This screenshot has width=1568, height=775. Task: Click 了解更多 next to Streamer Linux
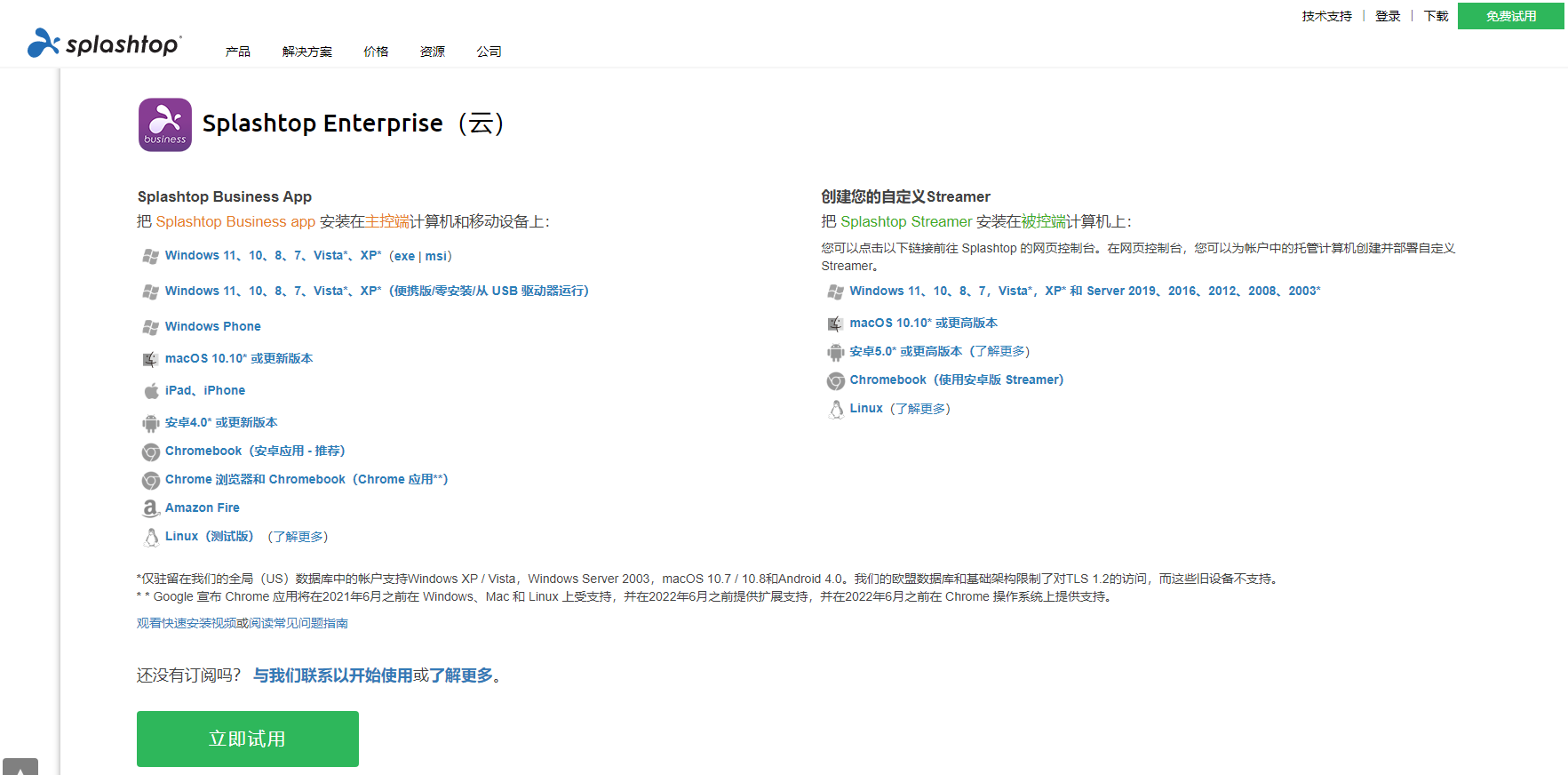coord(920,409)
